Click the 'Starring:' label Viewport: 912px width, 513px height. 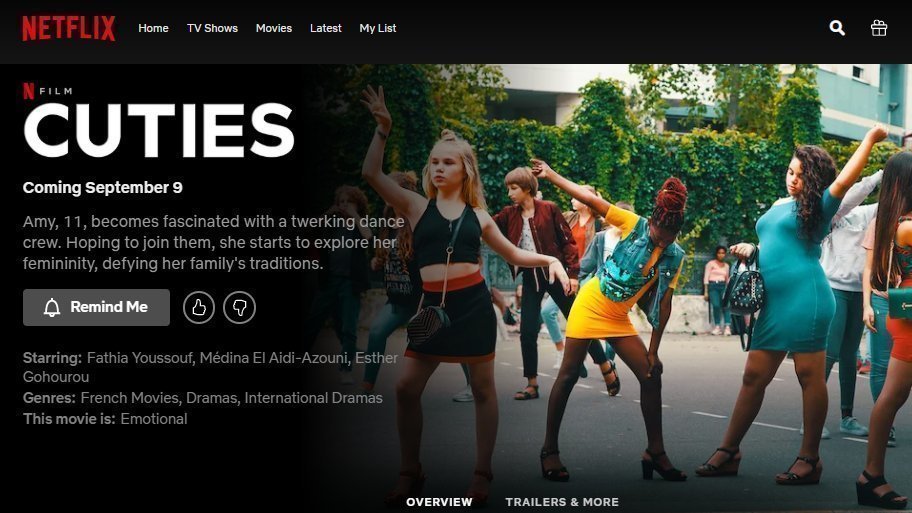(52, 358)
